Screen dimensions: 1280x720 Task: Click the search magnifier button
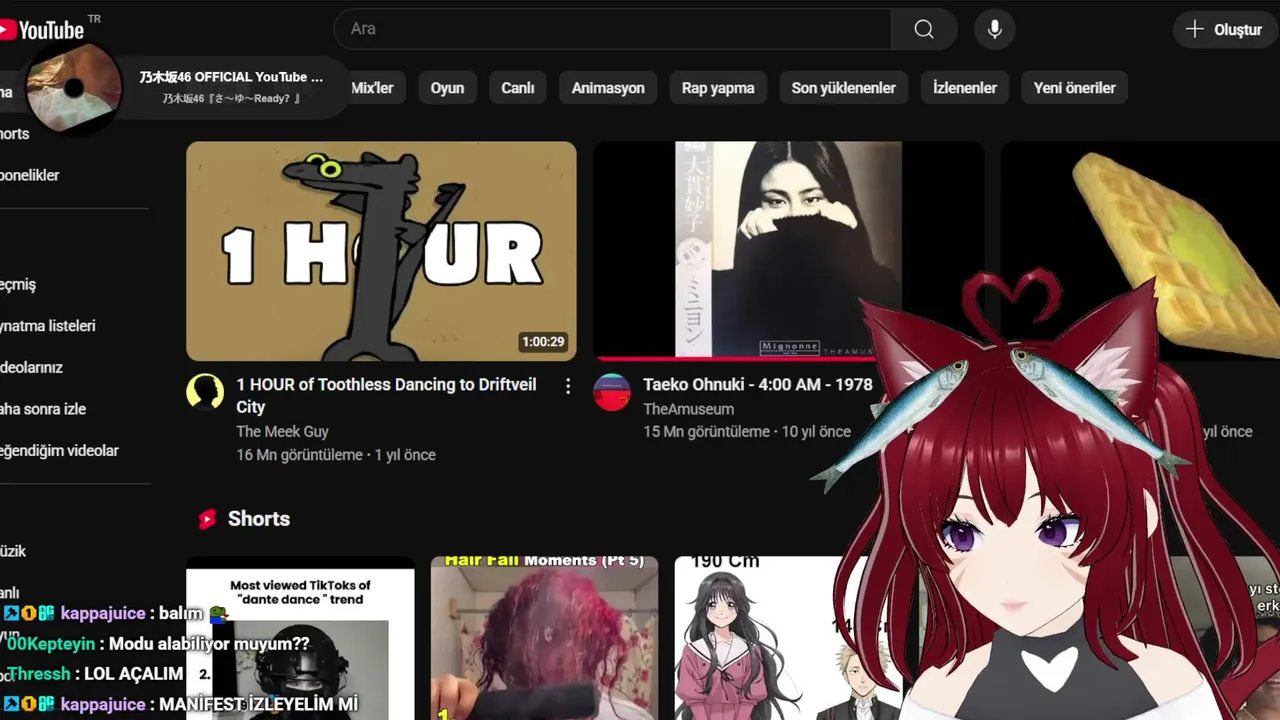(x=924, y=29)
